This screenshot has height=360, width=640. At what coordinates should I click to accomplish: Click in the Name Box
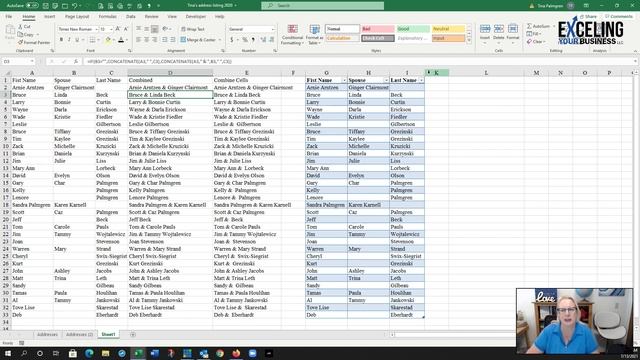click(18, 61)
